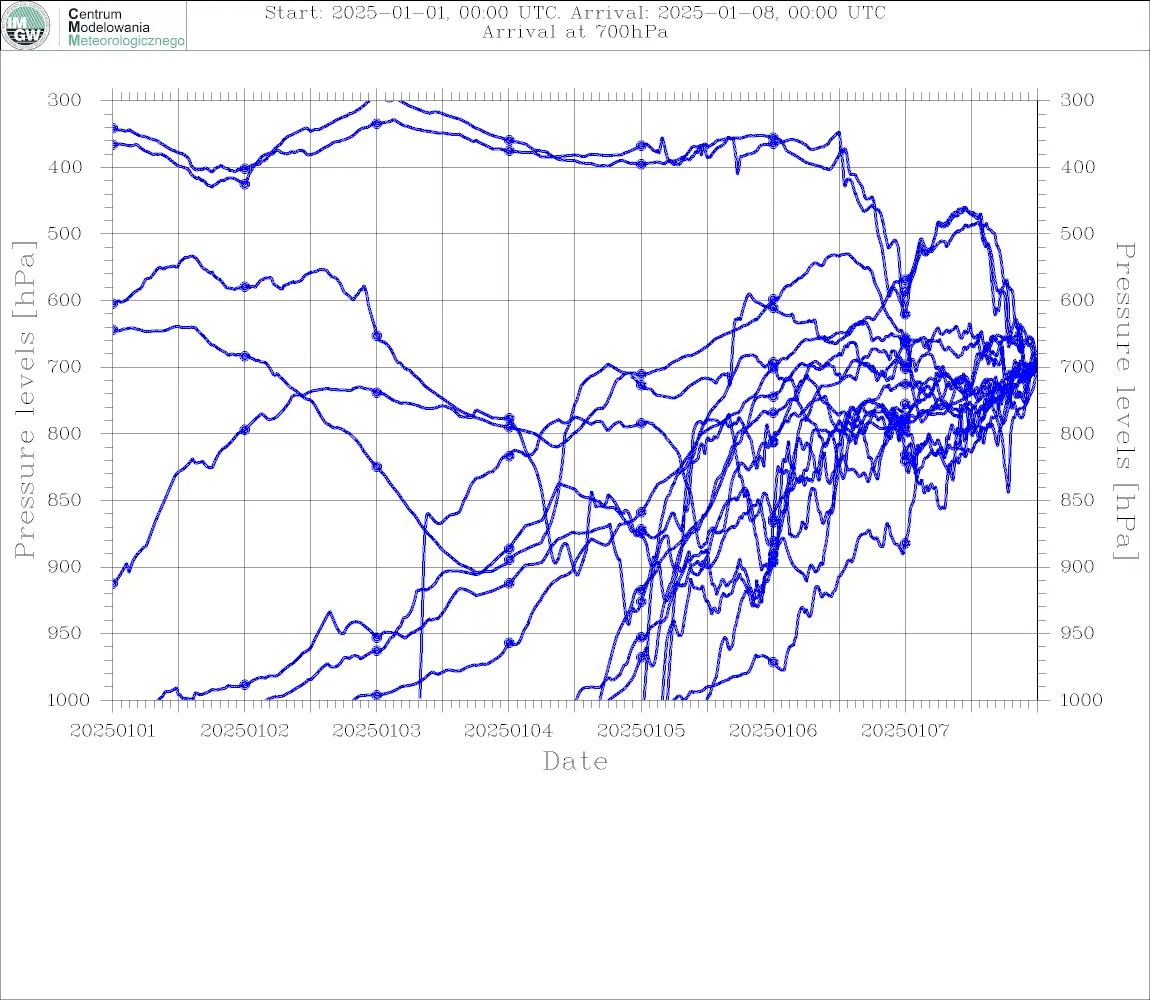This screenshot has width=1150, height=1000.
Task: Click the 20250103 date label
Action: 377,731
